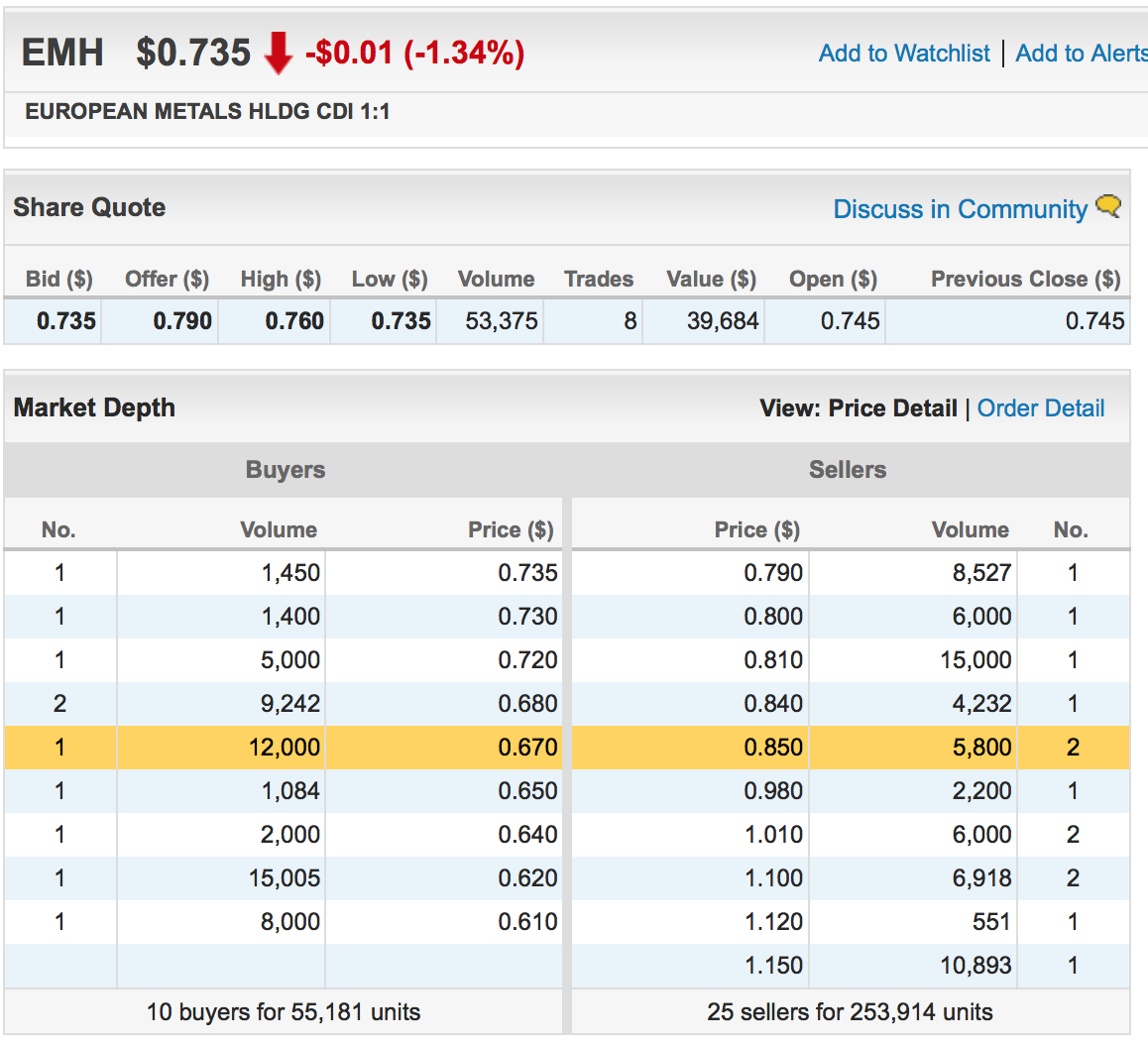
Task: Click seller price 1.100
Action: [x=774, y=878]
